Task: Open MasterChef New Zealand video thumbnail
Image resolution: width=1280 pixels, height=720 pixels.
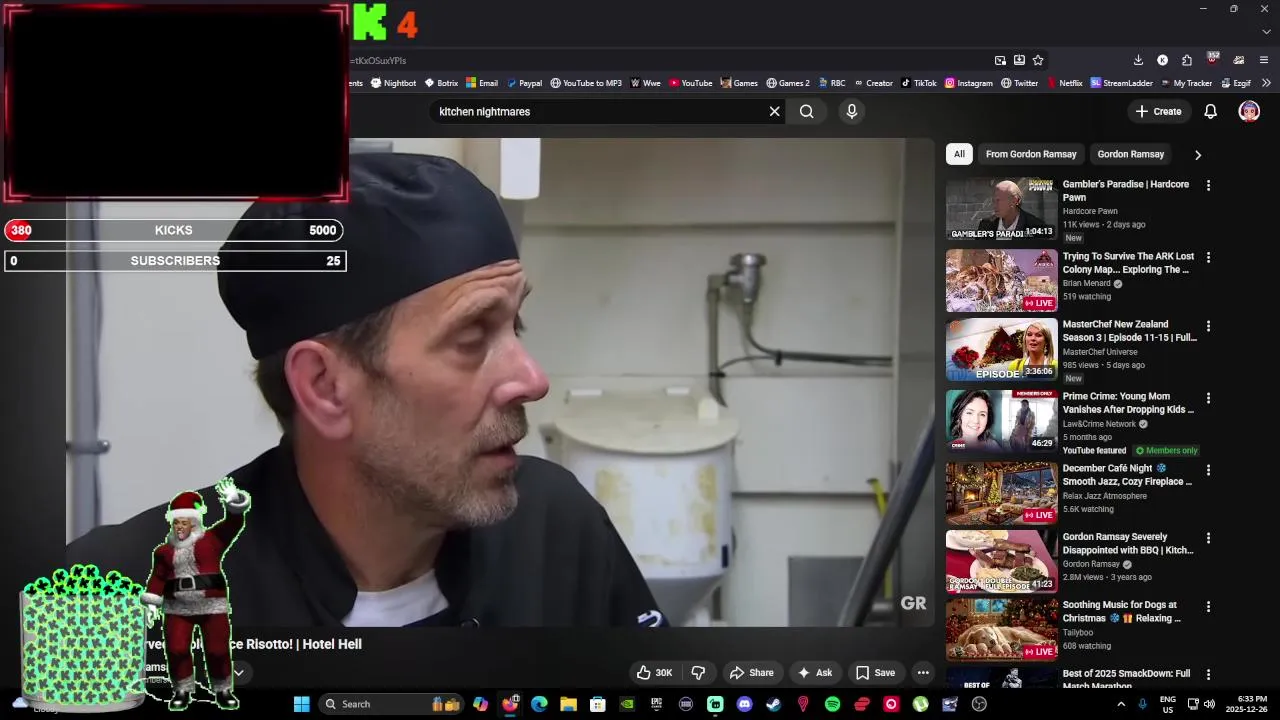Action: (1001, 349)
